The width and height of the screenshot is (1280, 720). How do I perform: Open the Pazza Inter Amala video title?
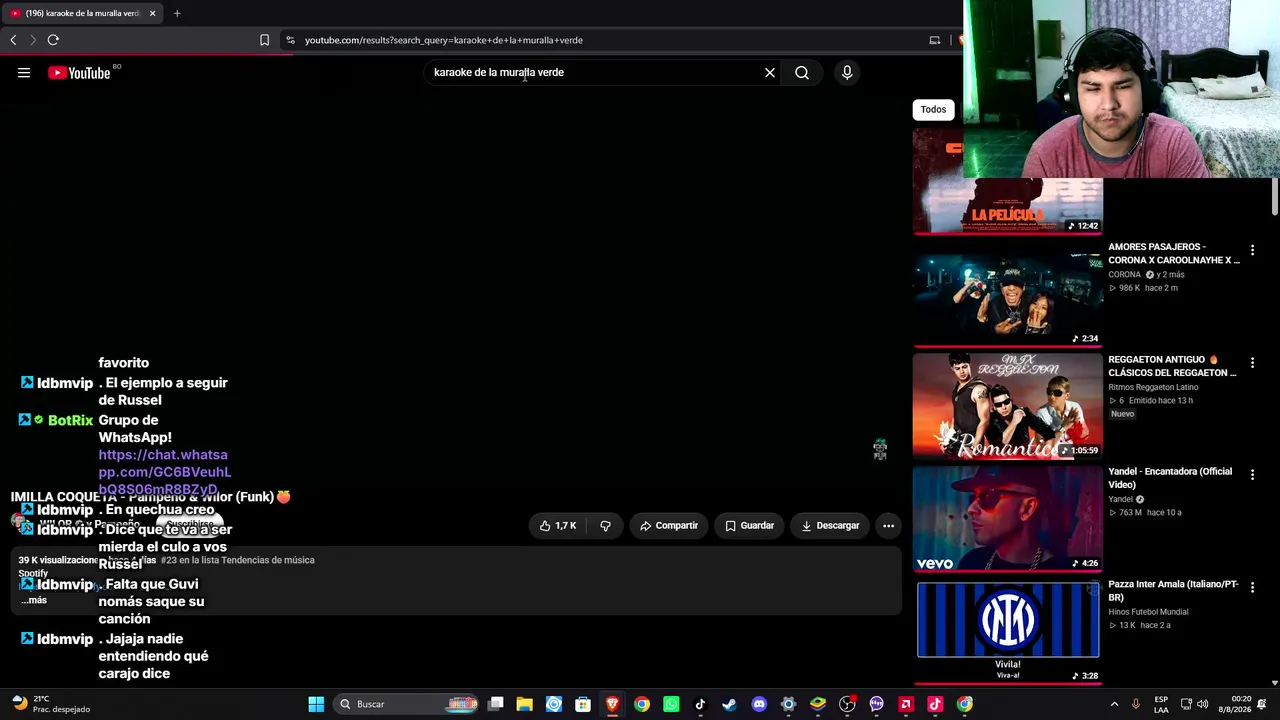[x=1173, y=590]
